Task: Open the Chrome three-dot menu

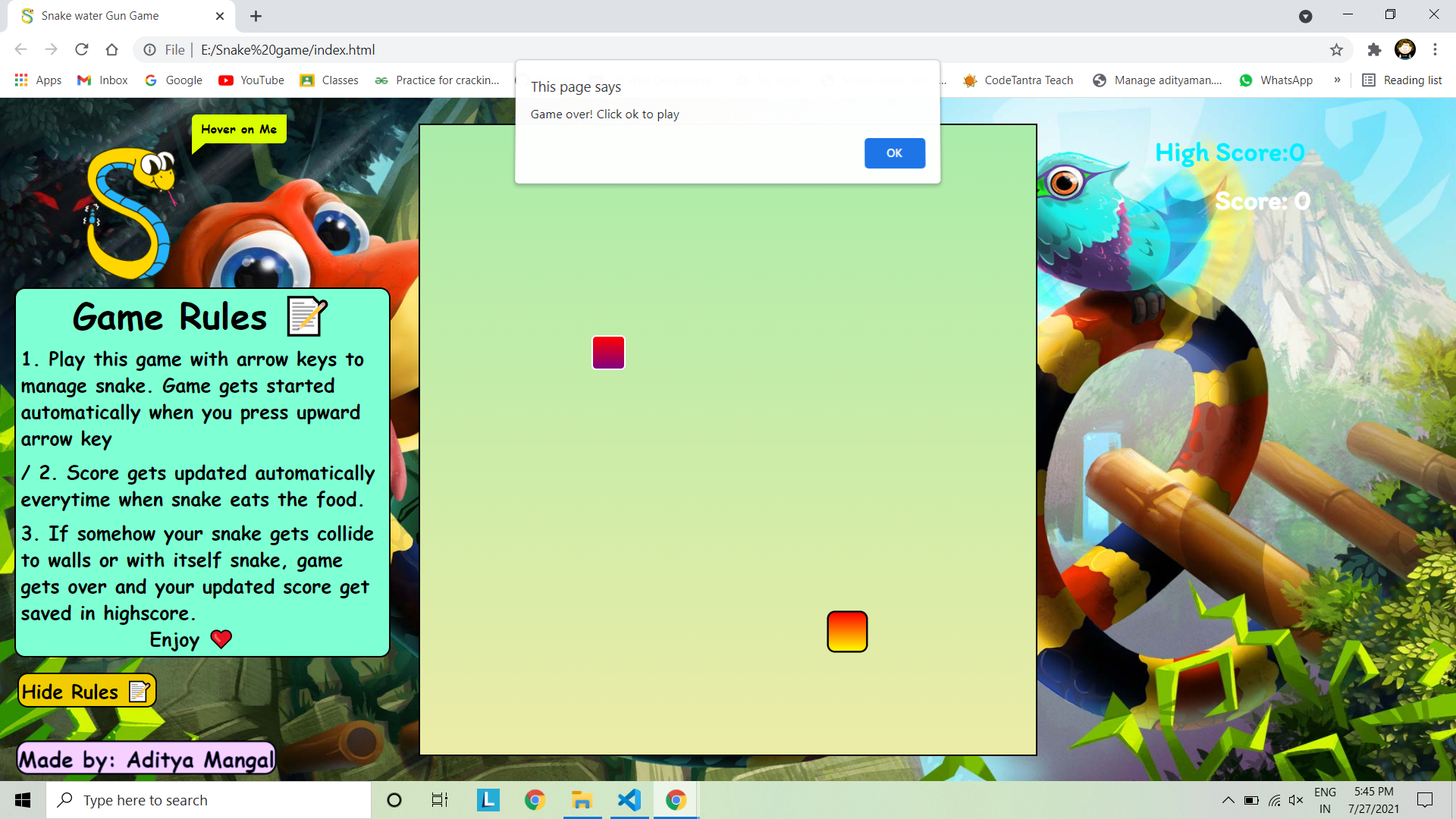Action: [x=1435, y=50]
